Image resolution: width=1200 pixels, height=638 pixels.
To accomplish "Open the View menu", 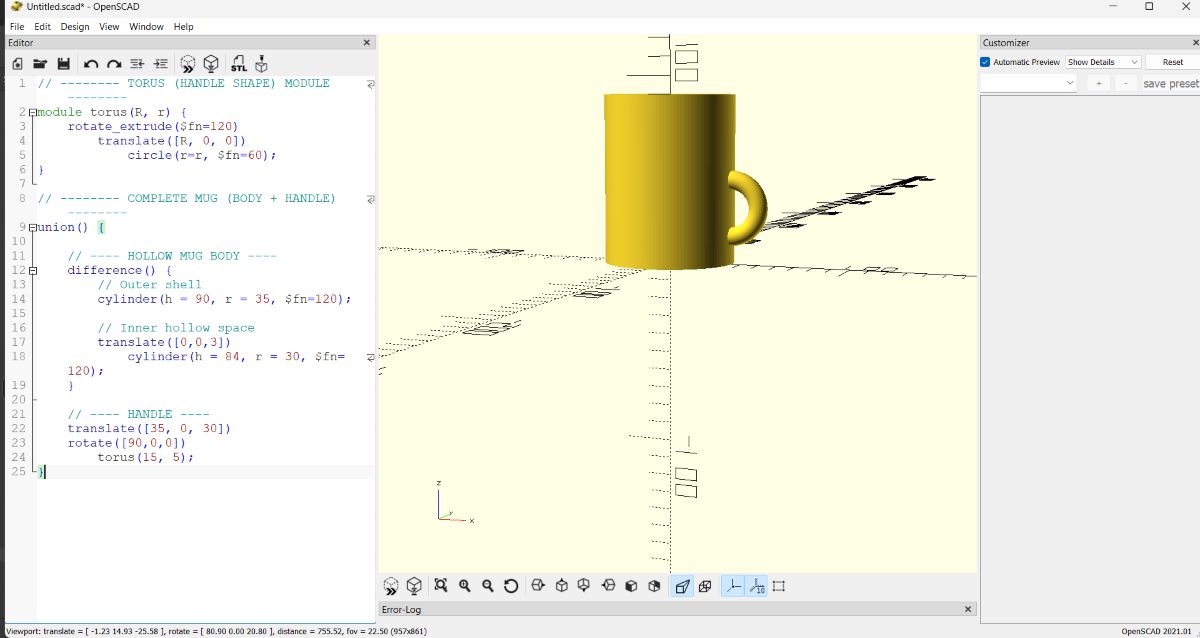I will tap(108, 27).
